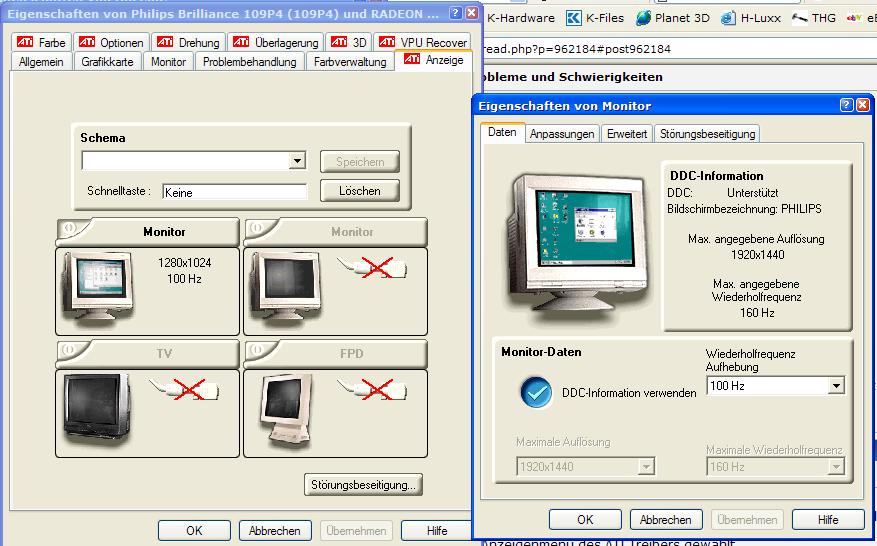Viewport: 877px width, 546px height.
Task: Open the THG bookmark in browser
Action: coord(814,18)
